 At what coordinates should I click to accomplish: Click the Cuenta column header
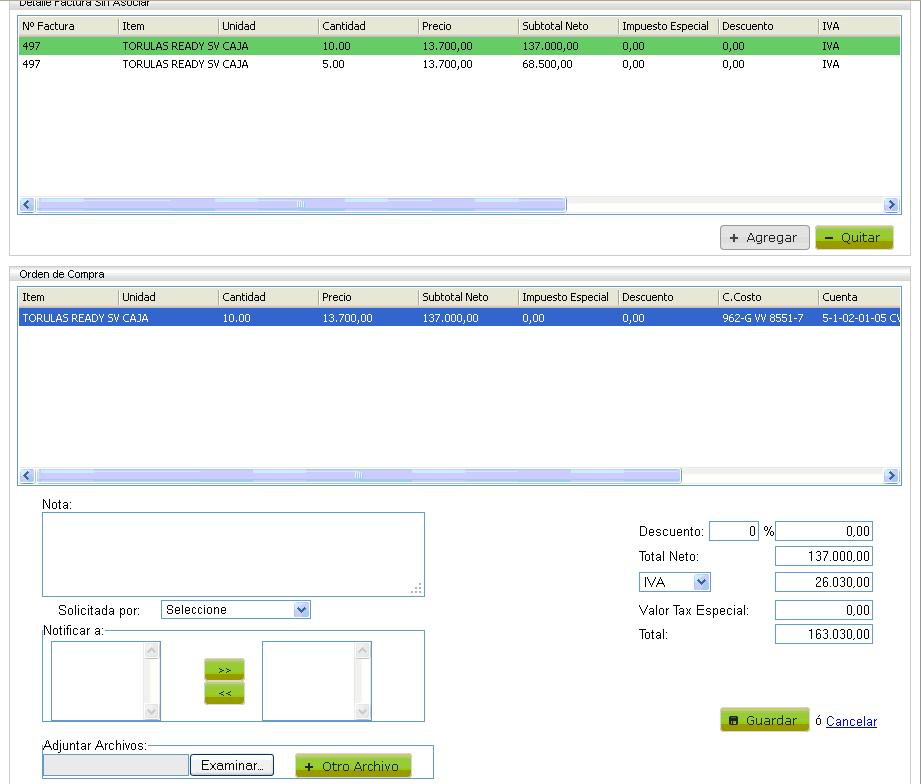(859, 297)
